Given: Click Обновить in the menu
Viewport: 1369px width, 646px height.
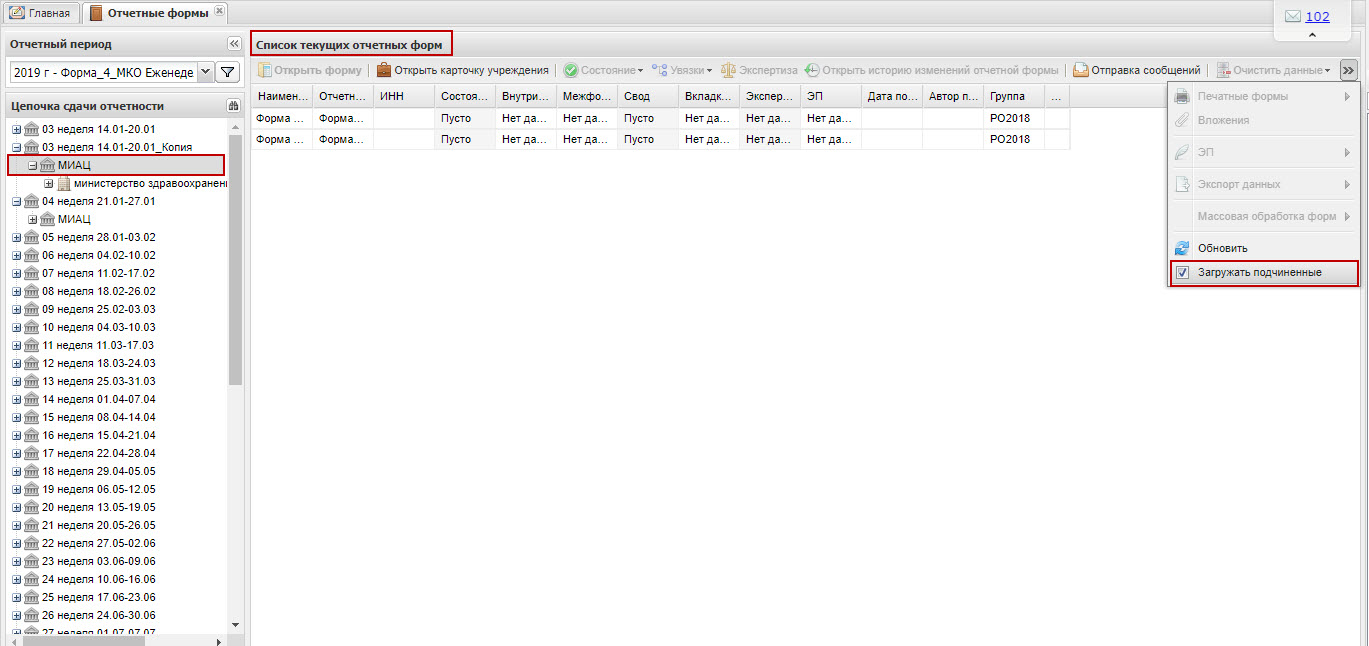Looking at the screenshot, I should 1263,248.
